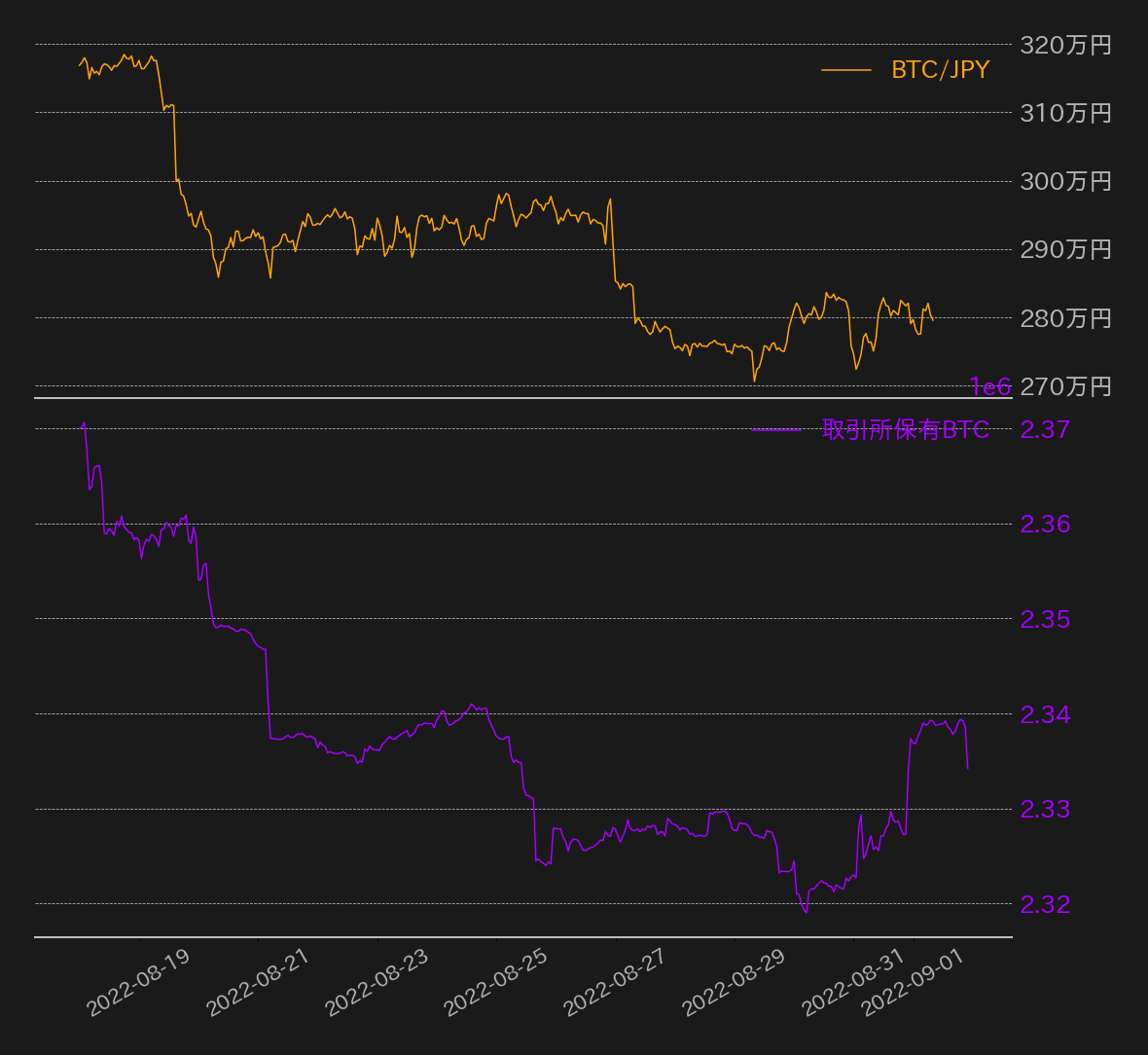This screenshot has width=1148, height=1055.
Task: Click the 2.35 y-axis label
Action: [x=1045, y=619]
